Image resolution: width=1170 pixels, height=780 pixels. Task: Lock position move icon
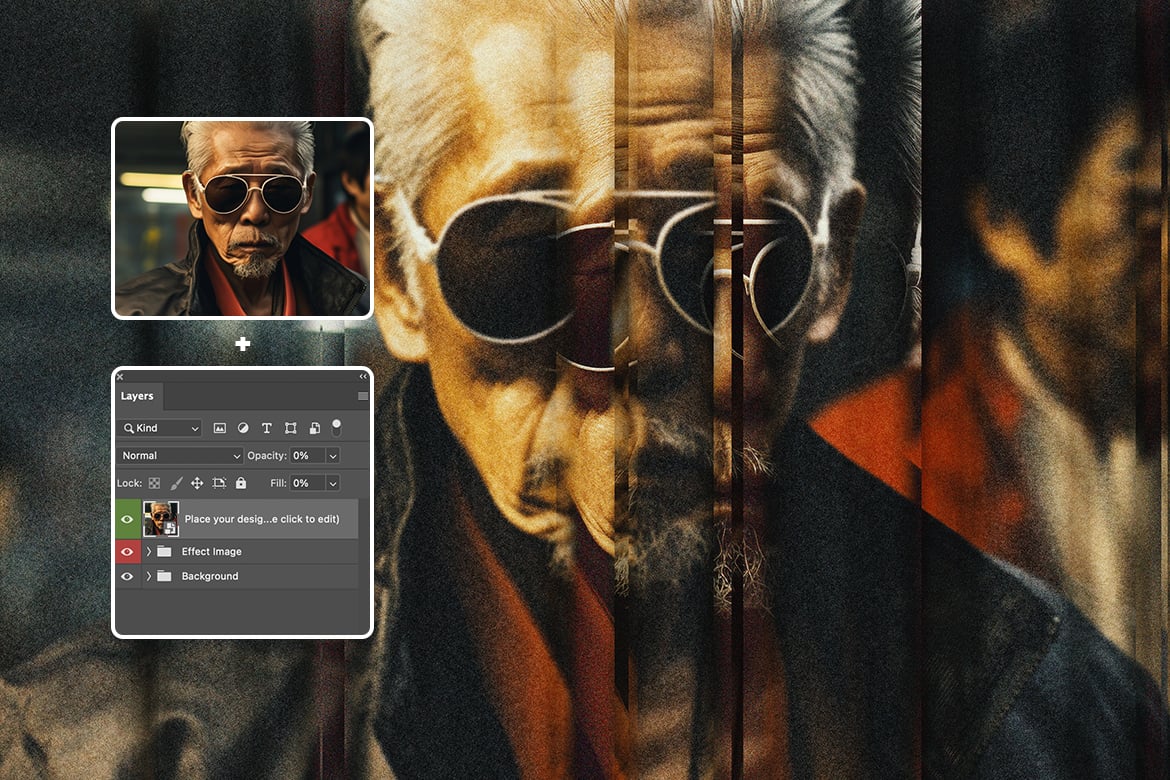coord(197,484)
